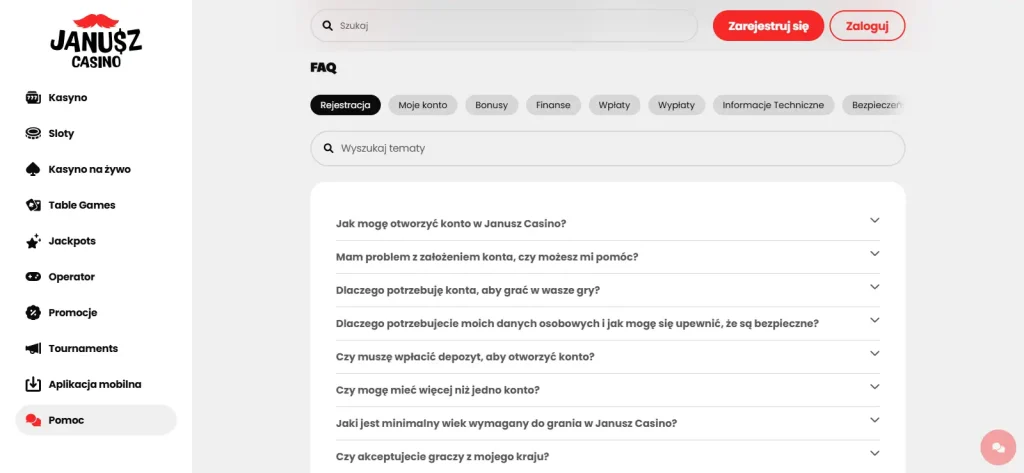
Task: Click the FAQ heading text
Action: (x=323, y=68)
